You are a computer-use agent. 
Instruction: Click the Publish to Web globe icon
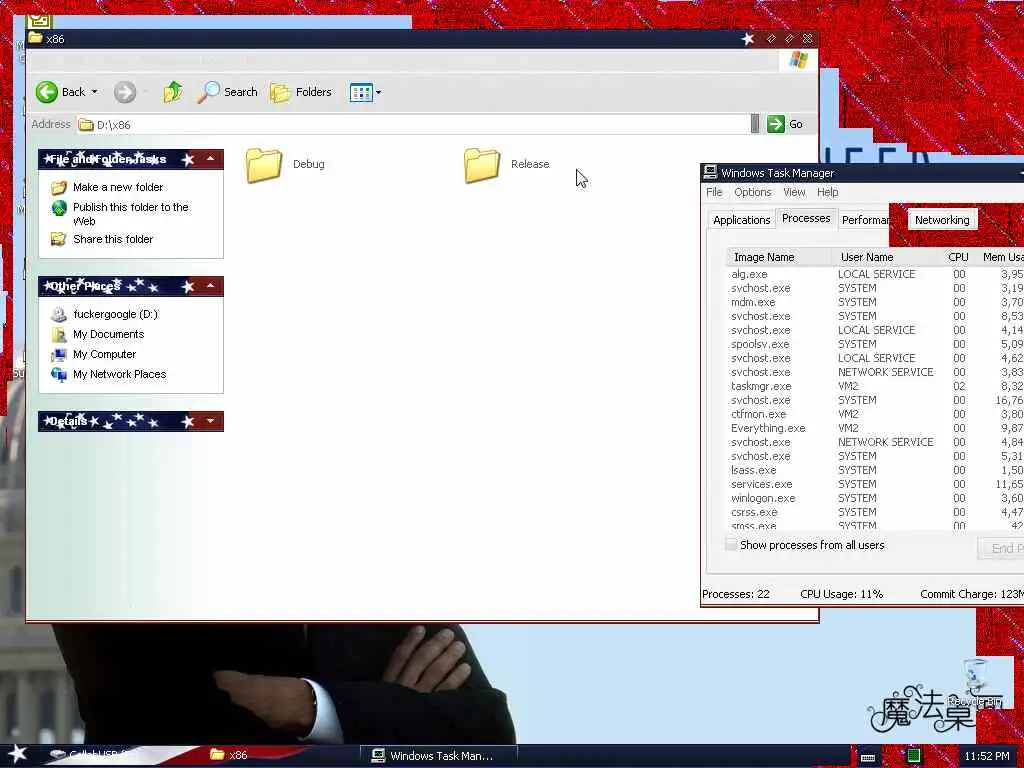tap(59, 208)
